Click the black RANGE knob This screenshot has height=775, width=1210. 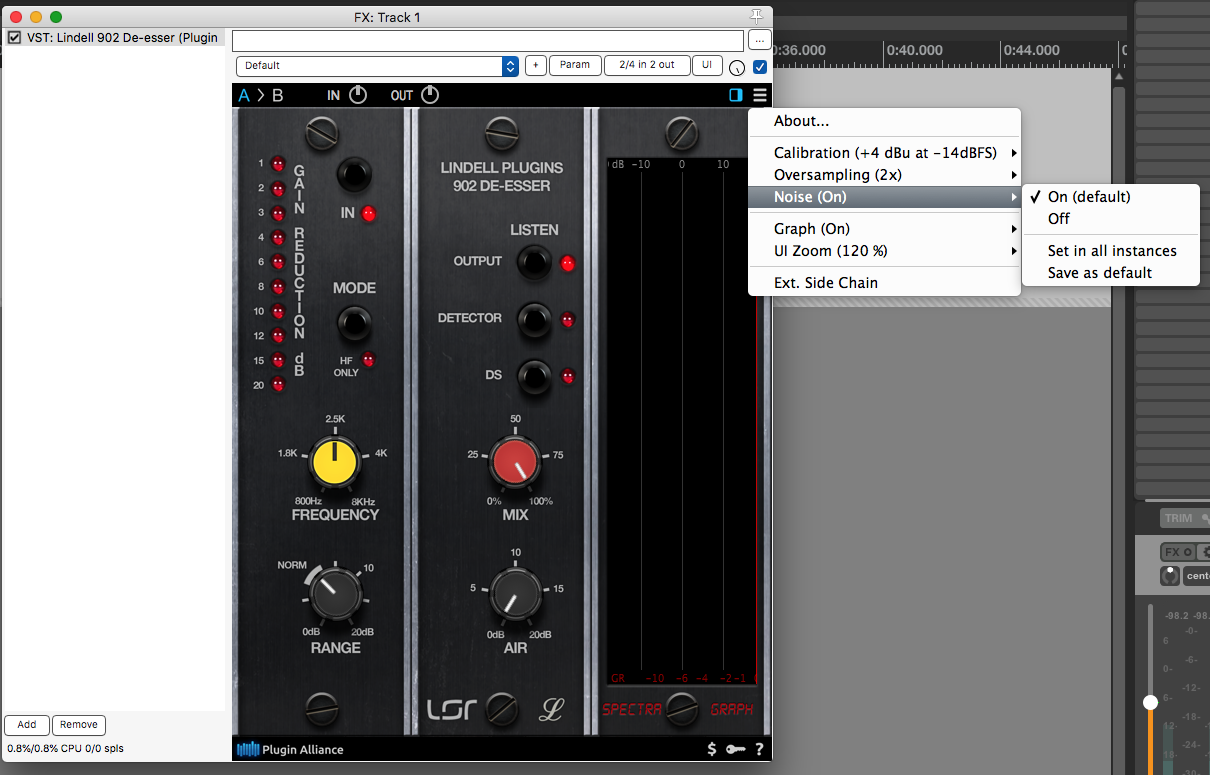[335, 594]
